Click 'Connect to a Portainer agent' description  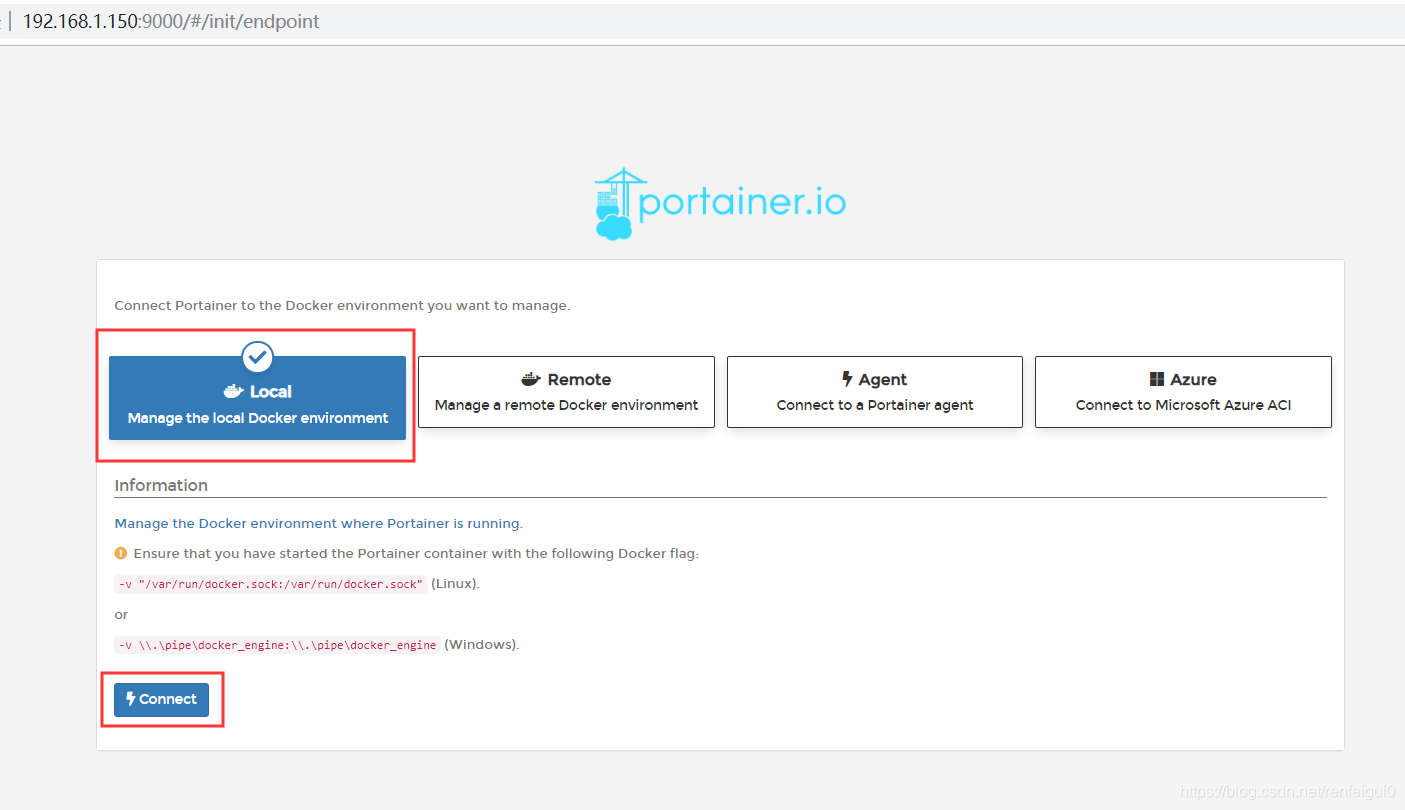click(875, 405)
